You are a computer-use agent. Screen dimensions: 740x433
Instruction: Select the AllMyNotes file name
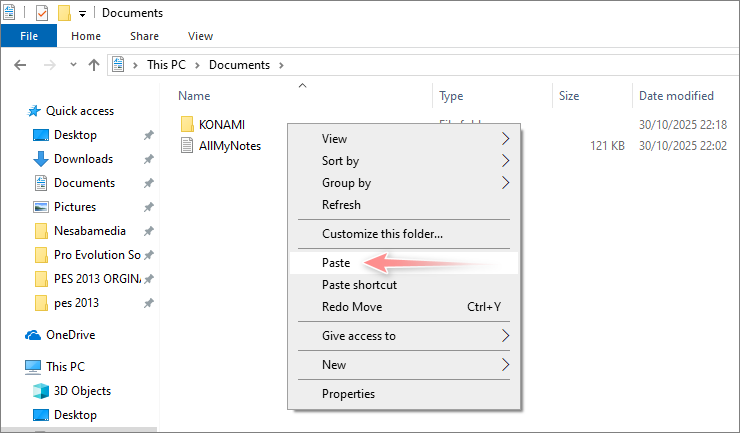230,146
